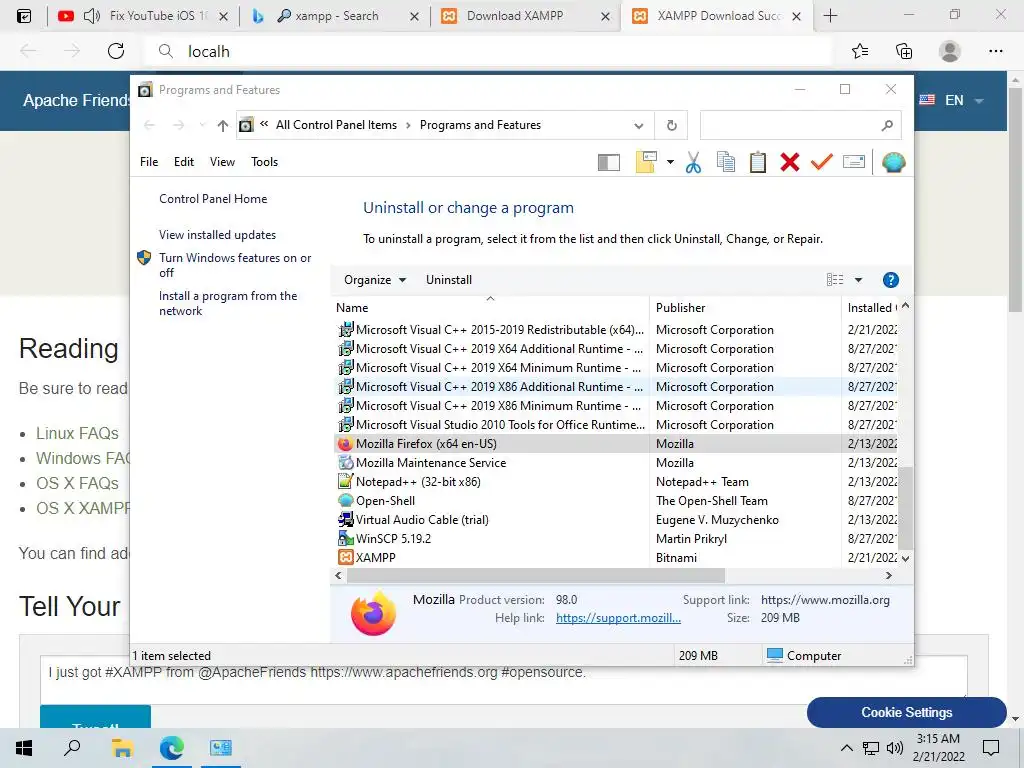This screenshot has height=768, width=1024.
Task: Click the vertical scrollbar thumb in program list
Action: (x=905, y=509)
